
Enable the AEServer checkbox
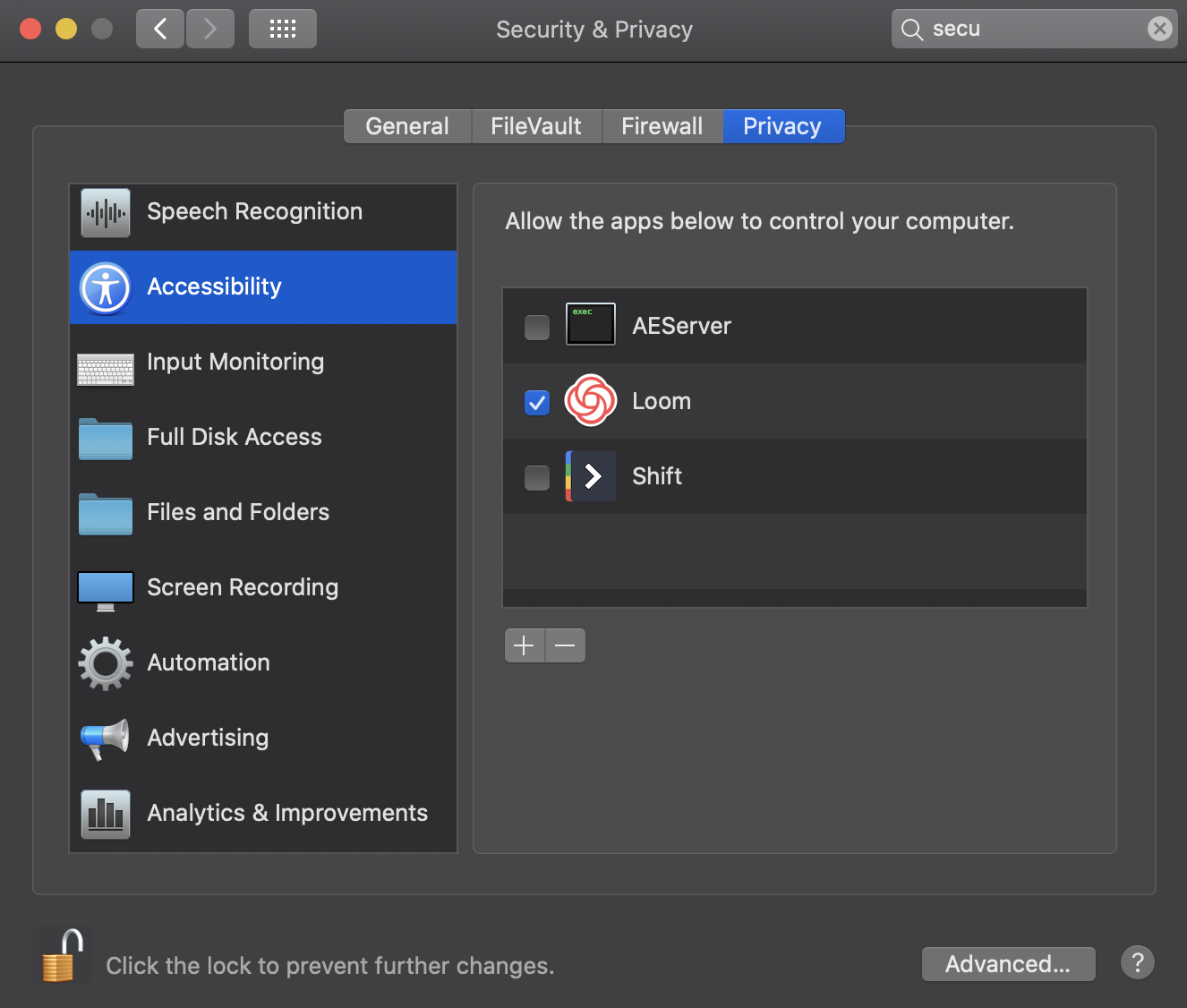pyautogui.click(x=537, y=327)
